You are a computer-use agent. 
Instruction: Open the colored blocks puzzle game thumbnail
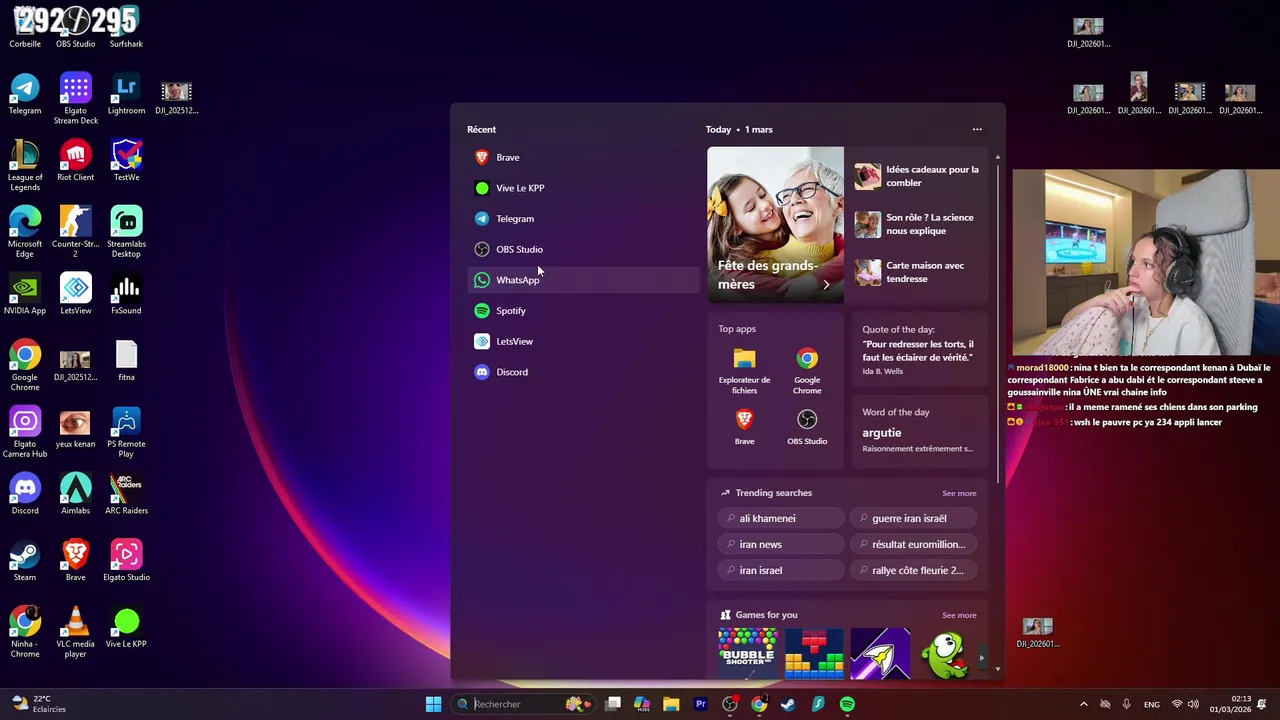[814, 653]
